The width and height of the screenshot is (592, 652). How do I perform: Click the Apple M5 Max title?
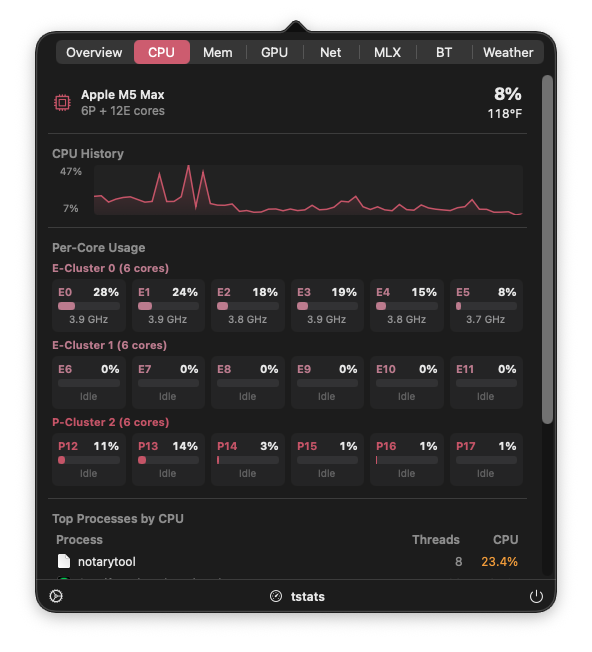coord(123,95)
